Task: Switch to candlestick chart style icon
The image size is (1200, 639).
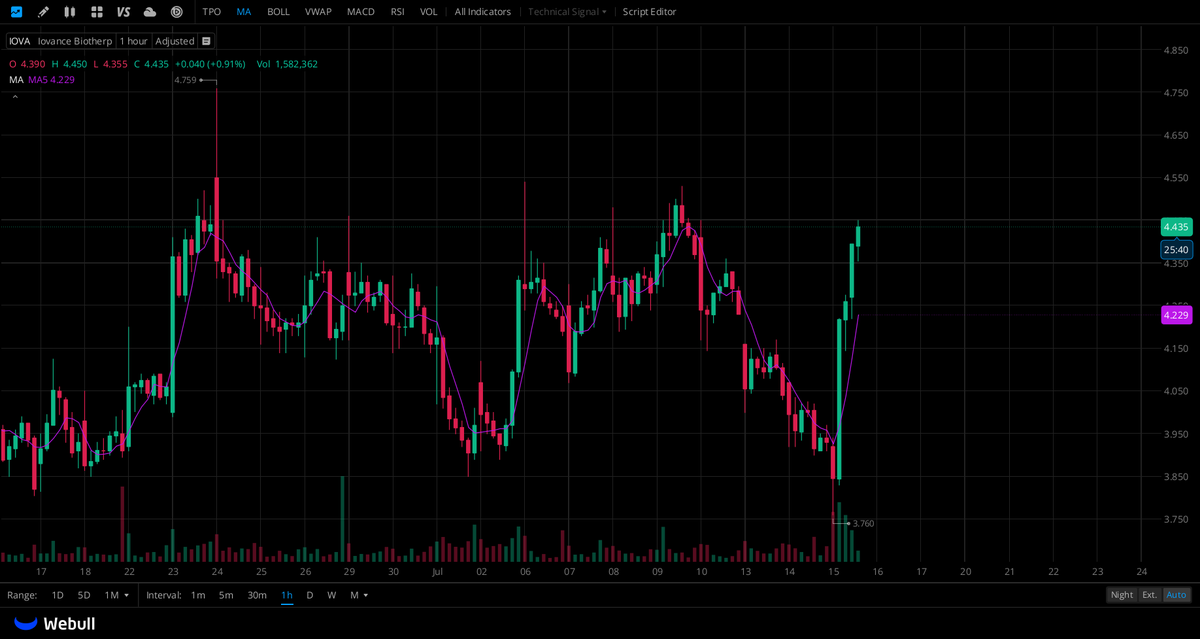Action: (x=69, y=12)
